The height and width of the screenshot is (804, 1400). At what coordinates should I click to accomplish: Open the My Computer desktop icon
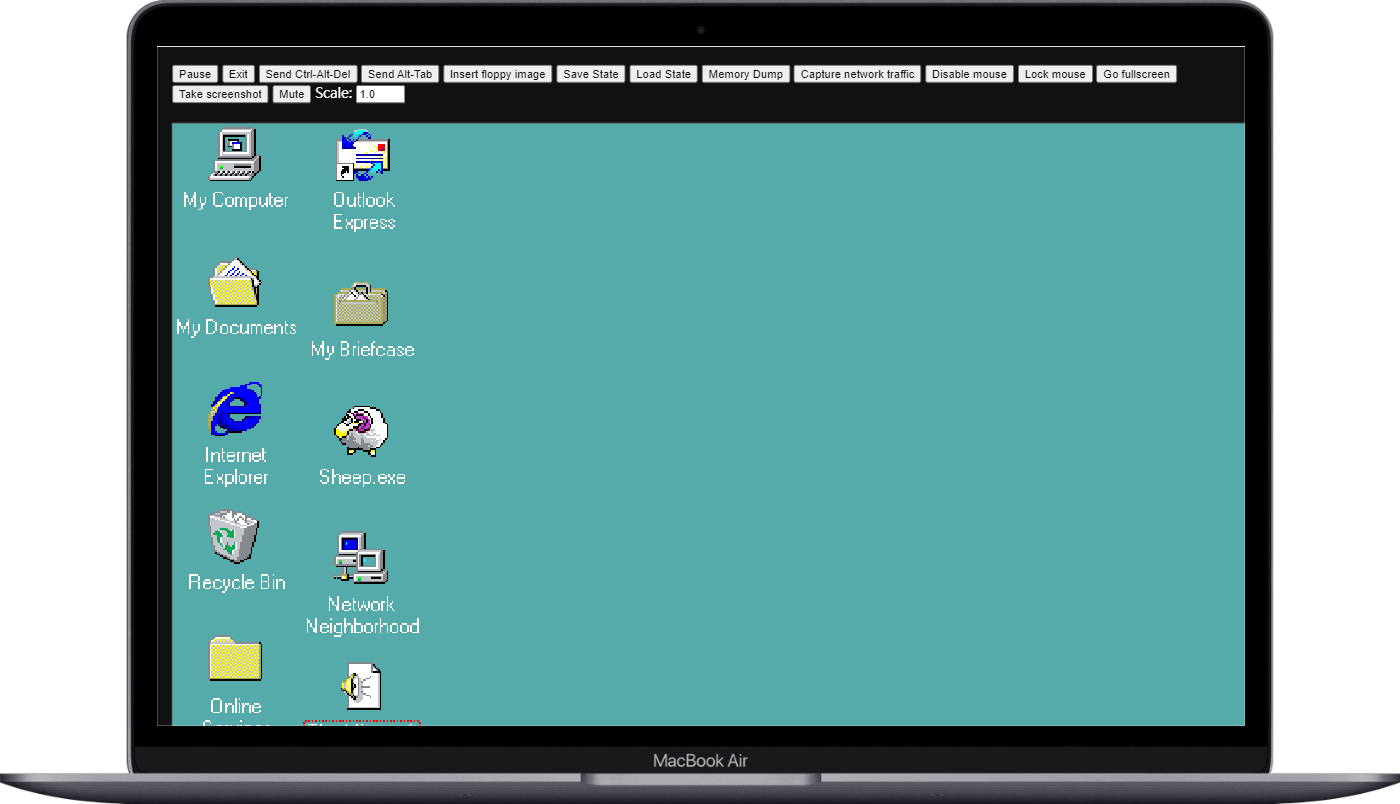[x=235, y=155]
